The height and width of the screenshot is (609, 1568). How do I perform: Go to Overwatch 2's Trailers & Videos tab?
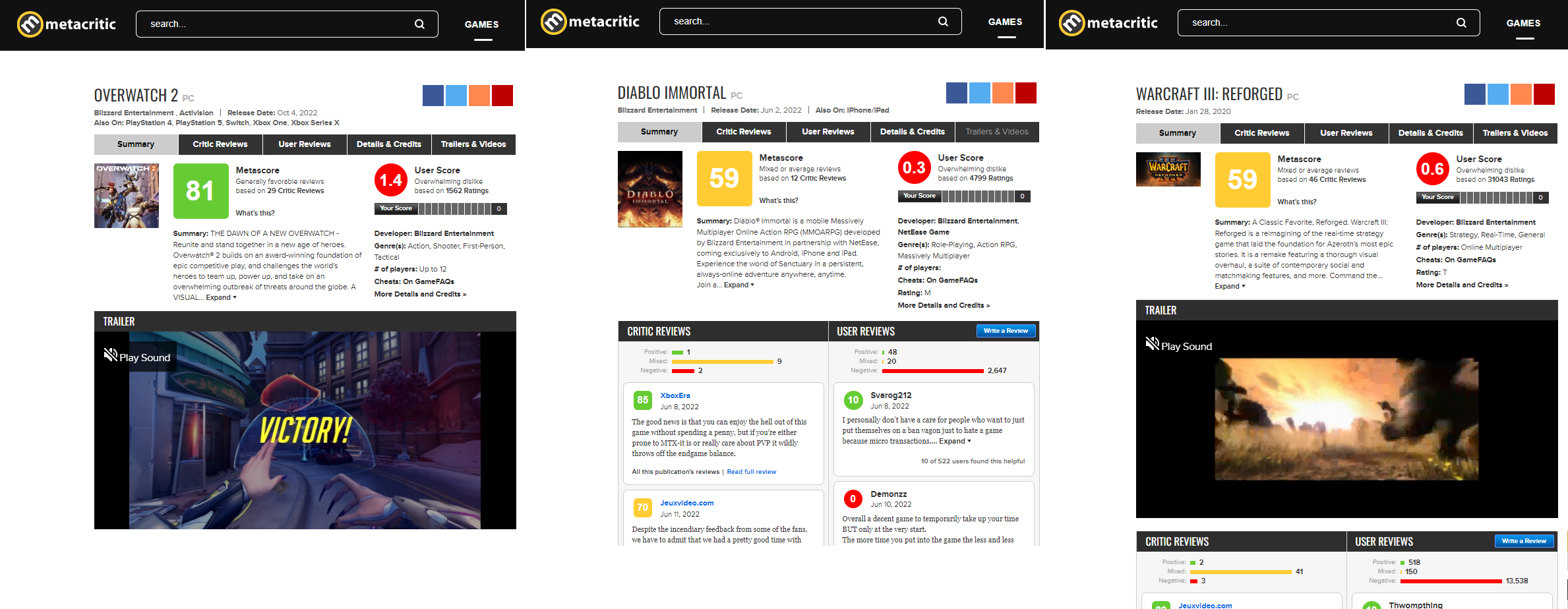pos(473,144)
